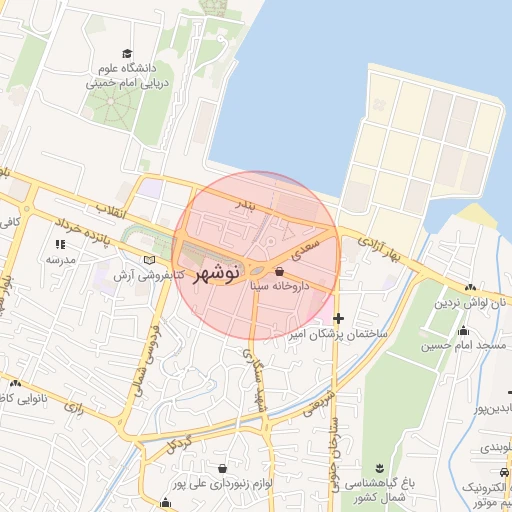This screenshot has width=512, height=512.
Task: Select the مدرسه school marker icon
Action: click(x=60, y=245)
